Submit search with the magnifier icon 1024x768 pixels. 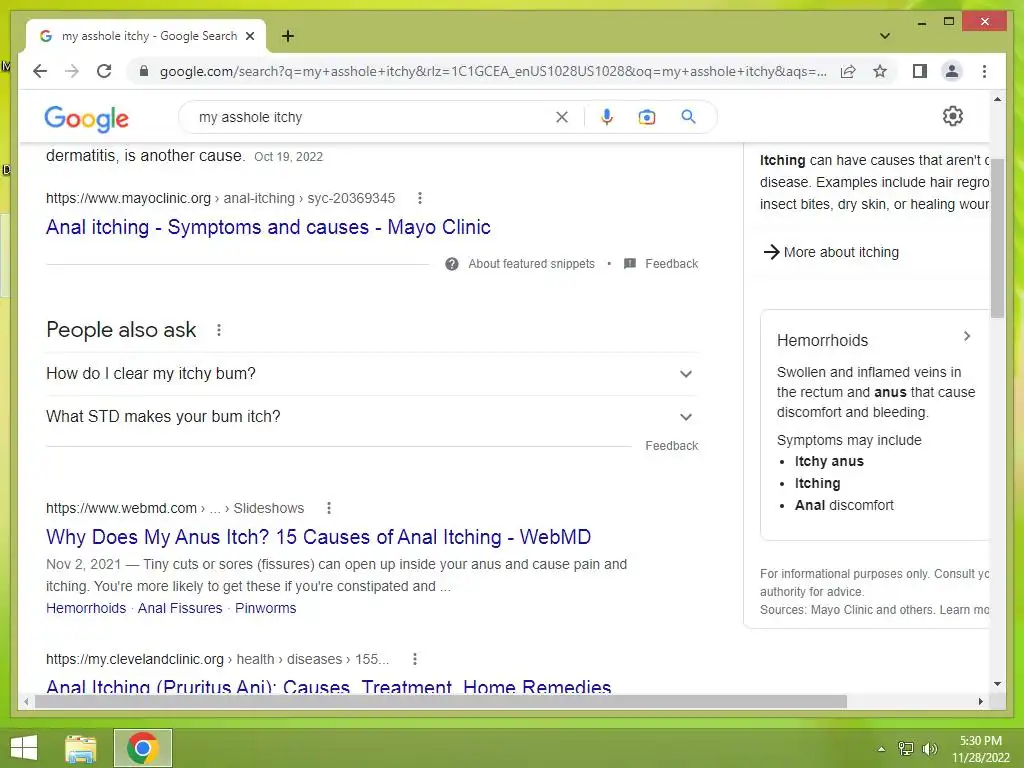click(x=688, y=117)
